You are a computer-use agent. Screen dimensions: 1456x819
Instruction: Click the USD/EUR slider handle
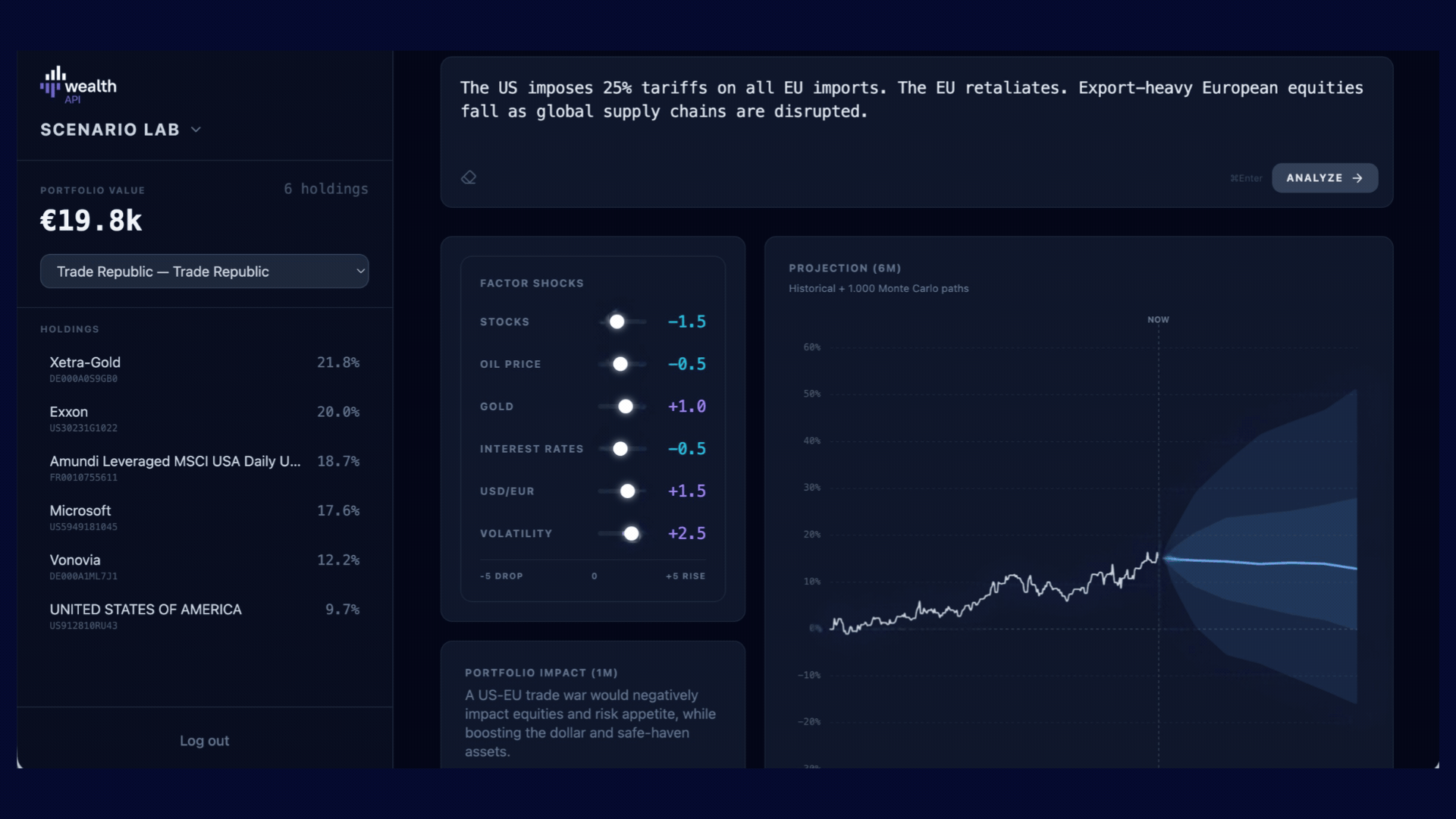click(x=628, y=492)
